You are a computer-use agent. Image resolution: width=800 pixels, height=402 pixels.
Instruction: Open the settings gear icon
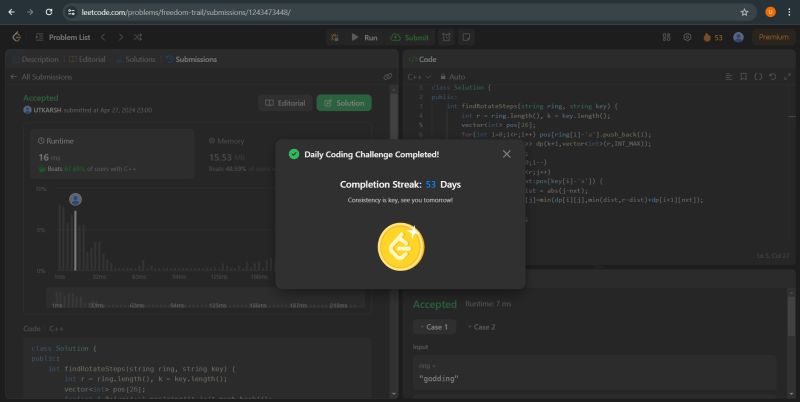(x=687, y=37)
